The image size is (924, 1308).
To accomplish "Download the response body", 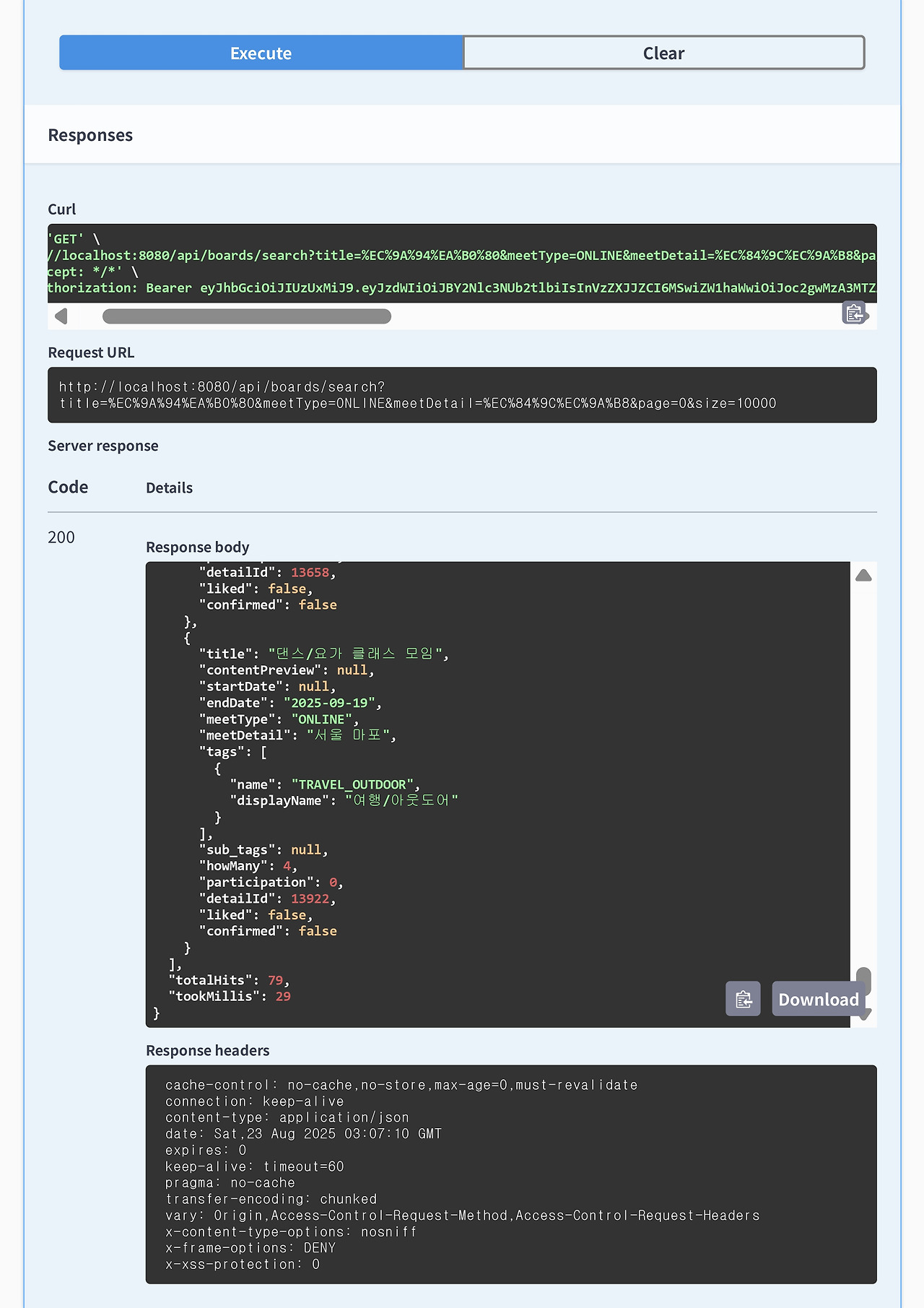I will (x=818, y=999).
